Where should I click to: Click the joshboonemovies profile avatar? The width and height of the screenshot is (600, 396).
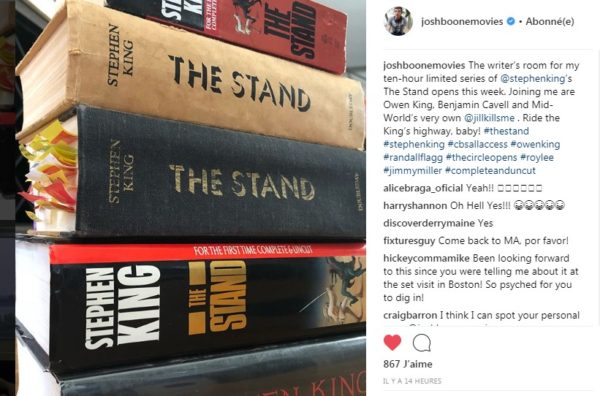point(398,21)
